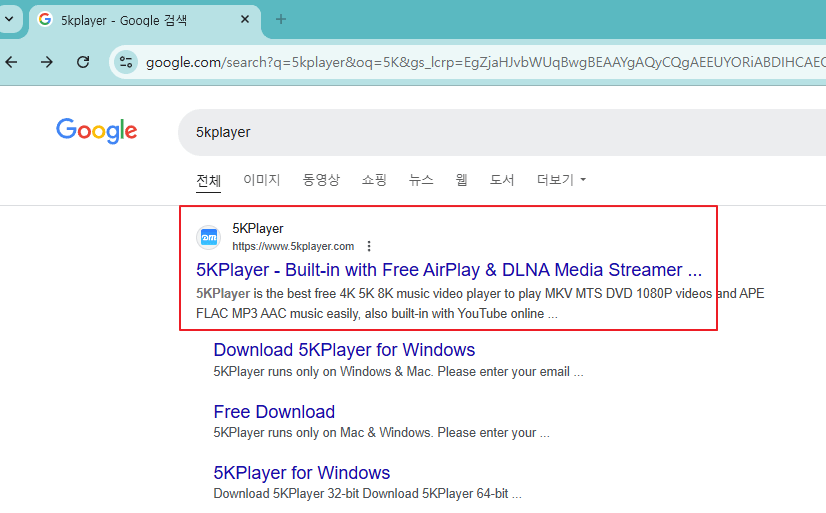Viewport: 826px width, 513px height.
Task: Expand the 더보기 dropdown
Action: click(561, 180)
